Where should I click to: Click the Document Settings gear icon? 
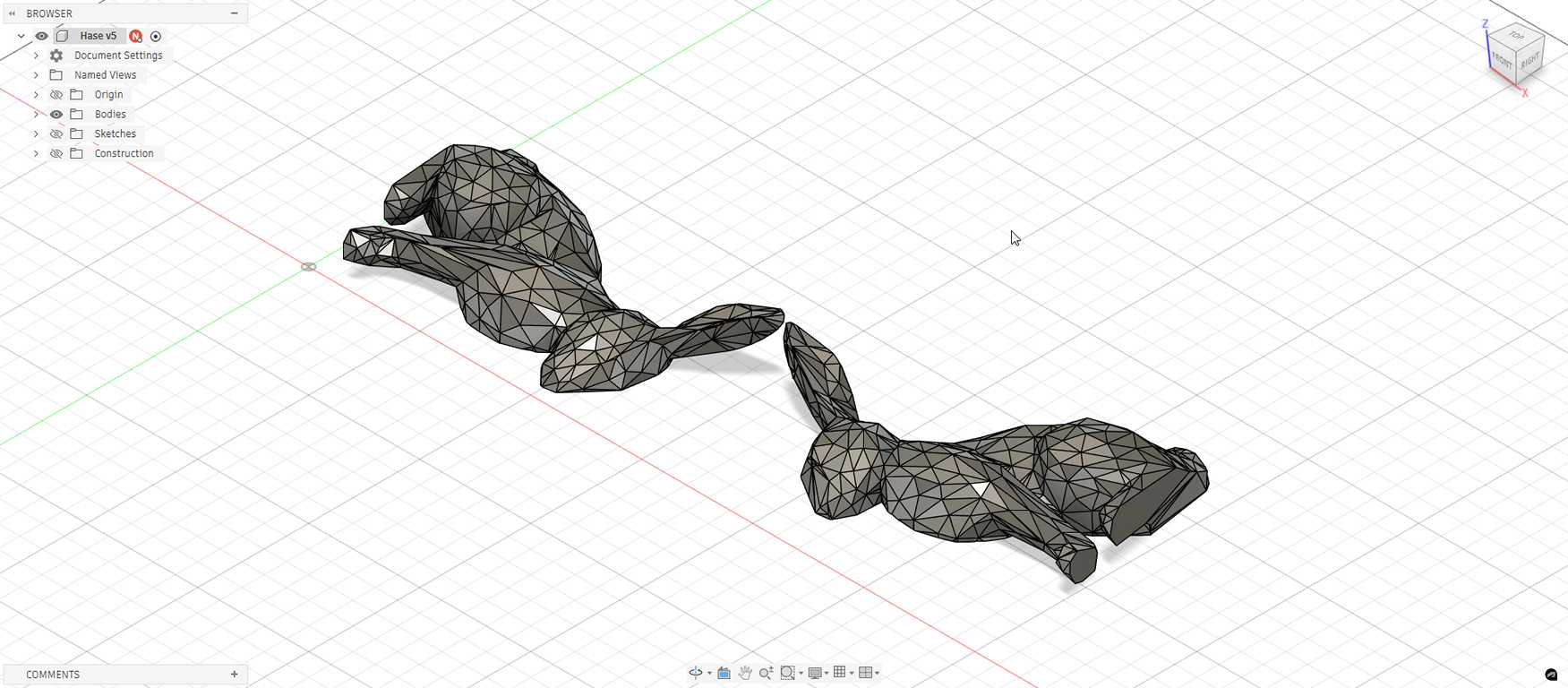pos(56,56)
